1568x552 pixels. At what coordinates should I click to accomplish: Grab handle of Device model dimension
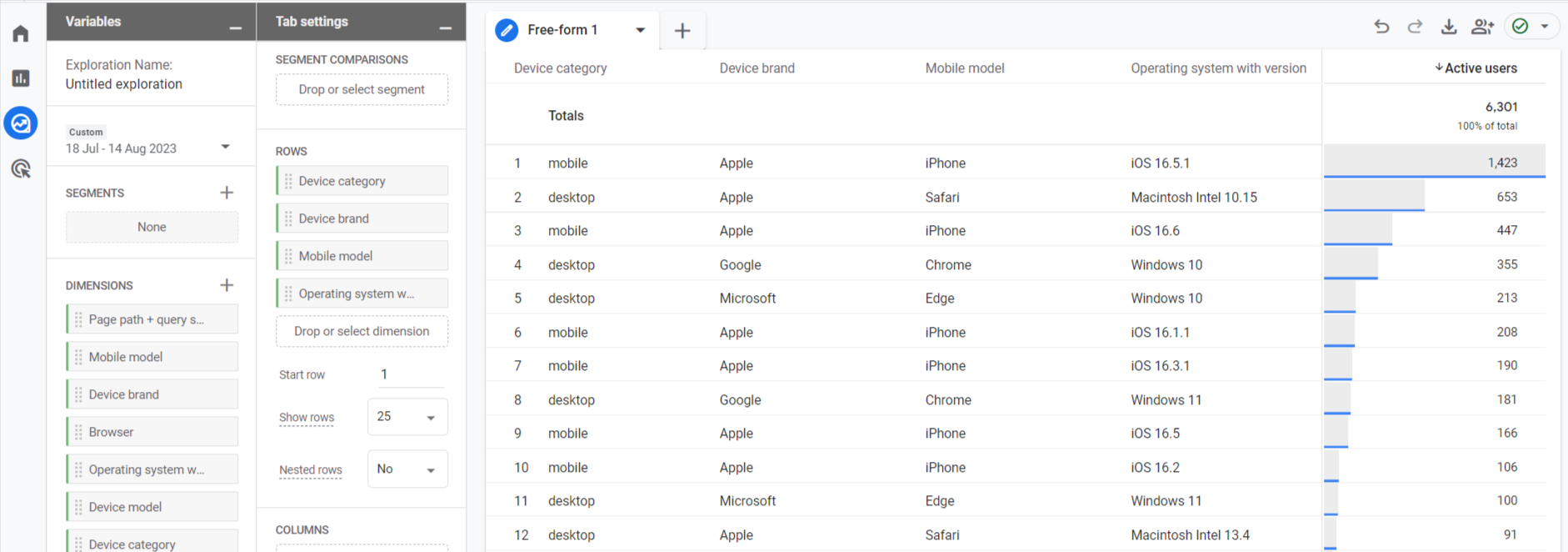coord(78,507)
